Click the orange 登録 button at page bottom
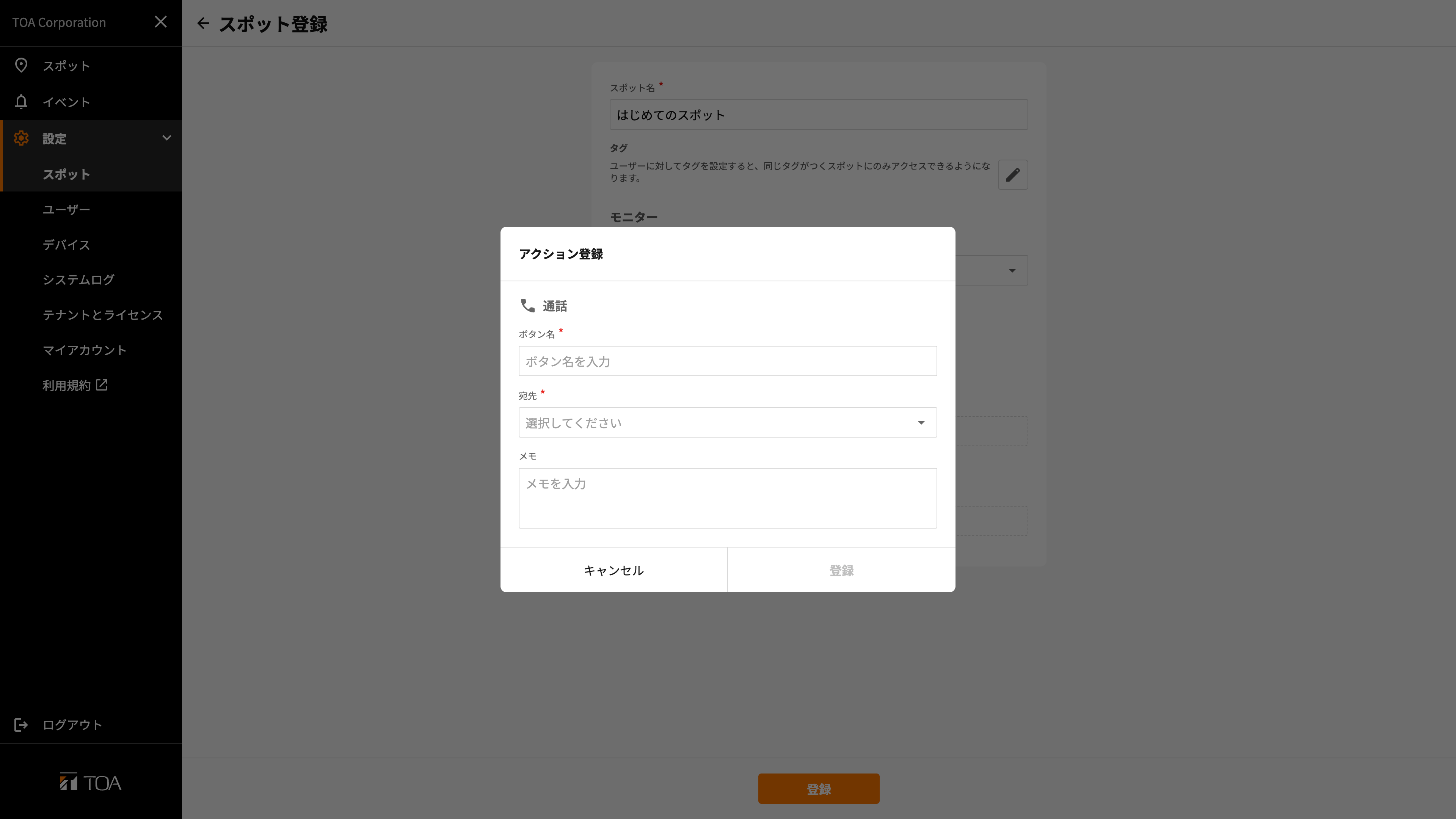1456x819 pixels. coord(819,789)
